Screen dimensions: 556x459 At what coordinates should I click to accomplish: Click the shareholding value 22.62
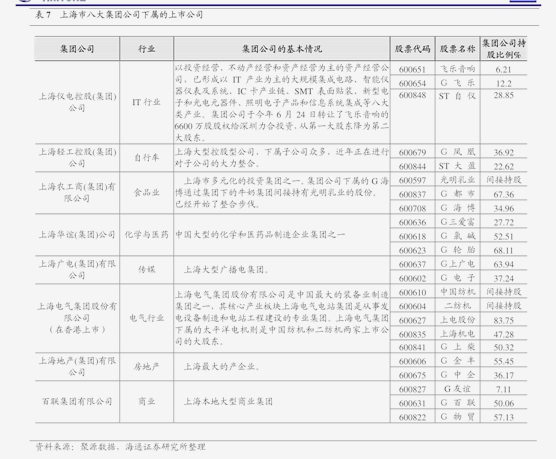coord(504,166)
